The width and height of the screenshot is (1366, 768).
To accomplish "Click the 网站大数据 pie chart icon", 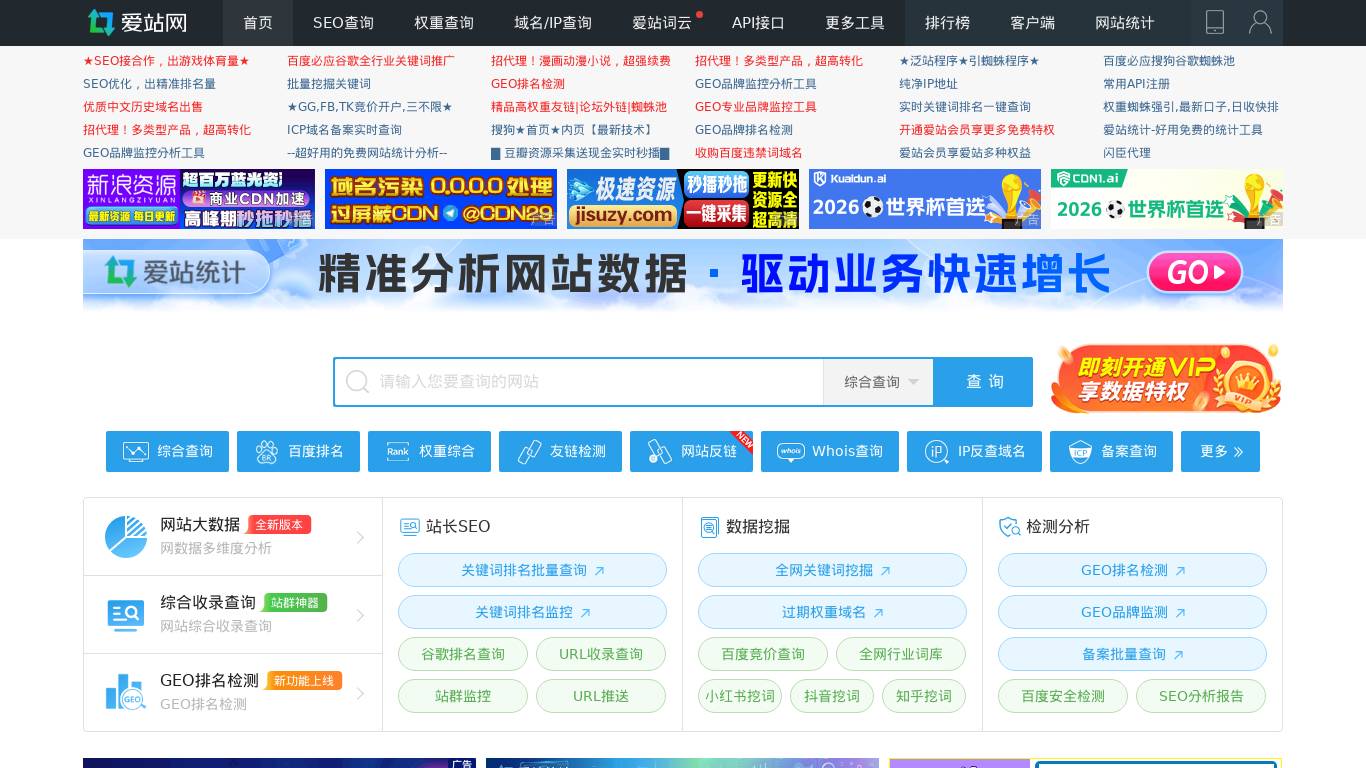I will (x=126, y=537).
